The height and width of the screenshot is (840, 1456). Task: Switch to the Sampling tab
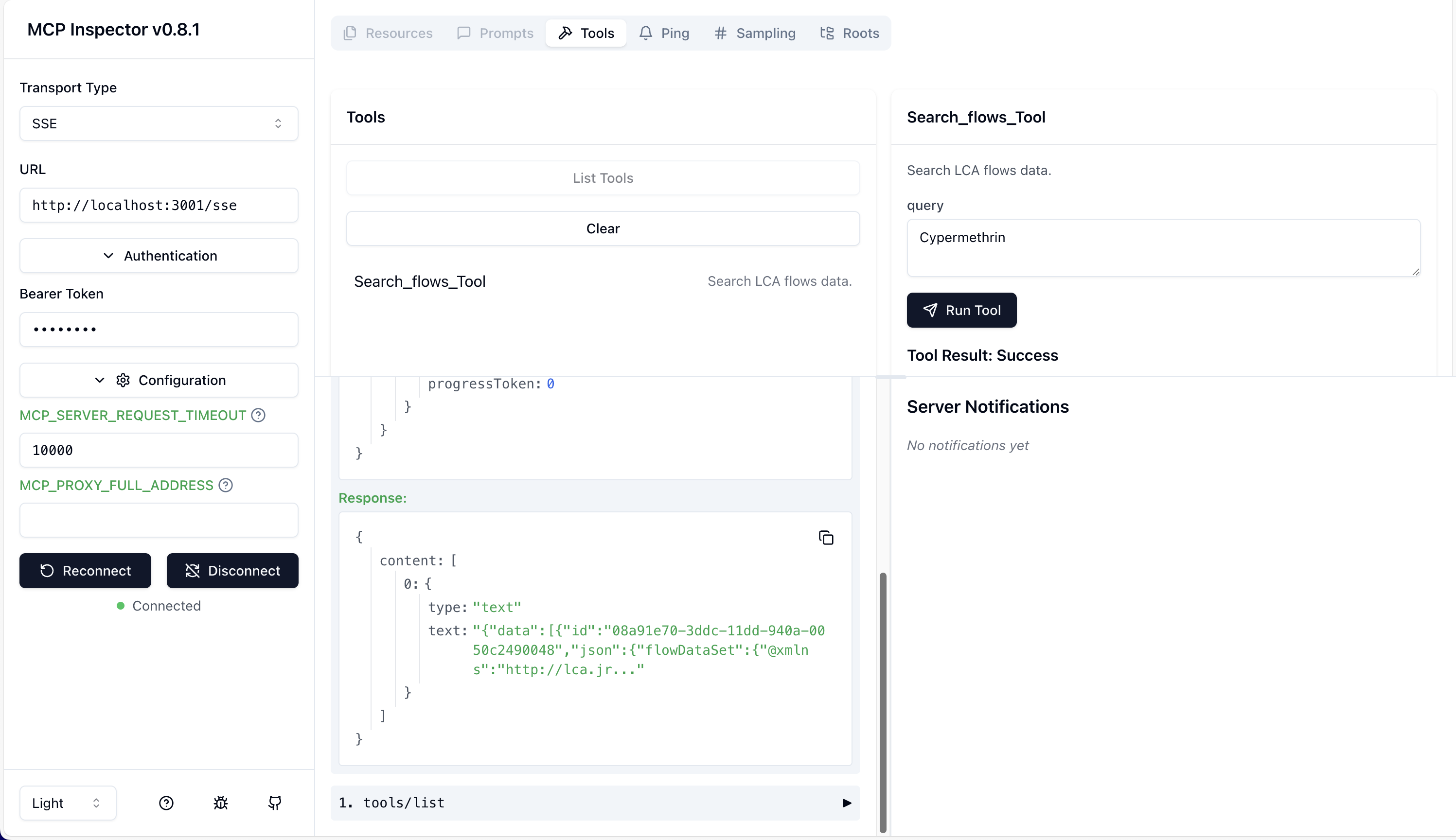pyautogui.click(x=754, y=33)
